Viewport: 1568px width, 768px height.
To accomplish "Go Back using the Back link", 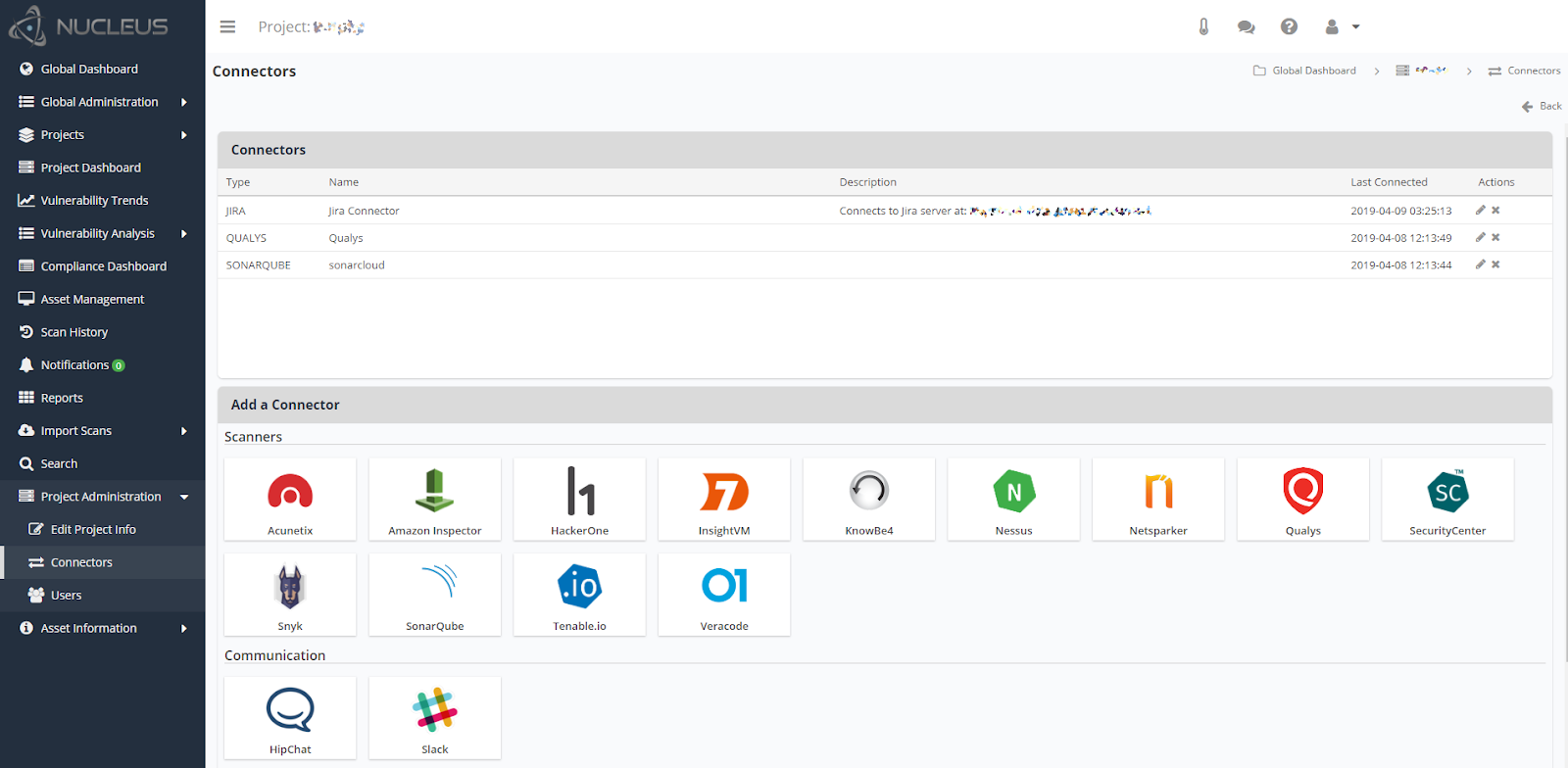I will (x=1542, y=106).
